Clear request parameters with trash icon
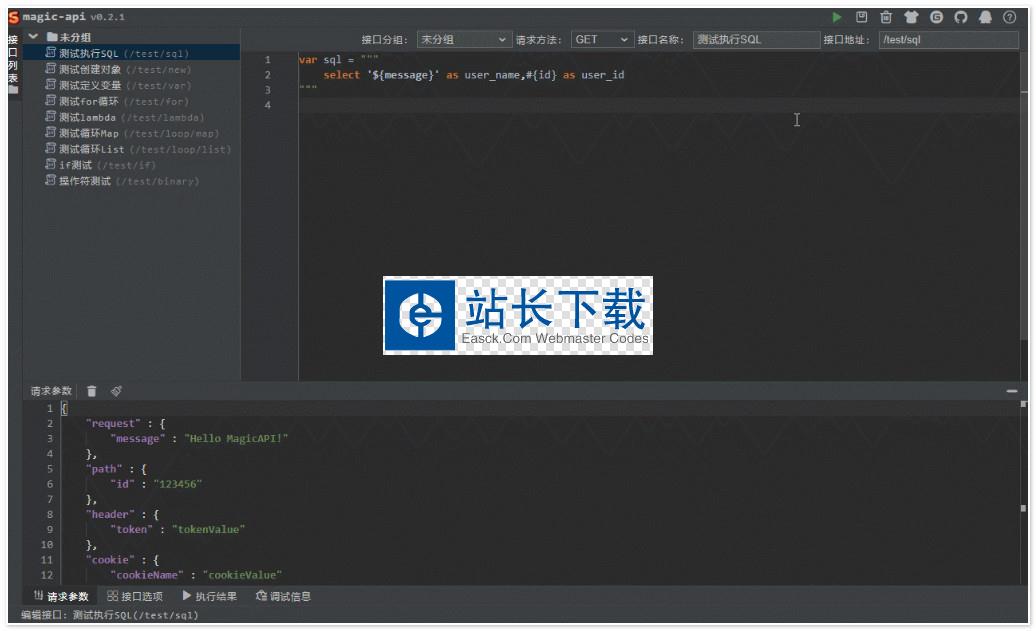Image resolution: width=1036 pixels, height=631 pixels. click(x=92, y=391)
